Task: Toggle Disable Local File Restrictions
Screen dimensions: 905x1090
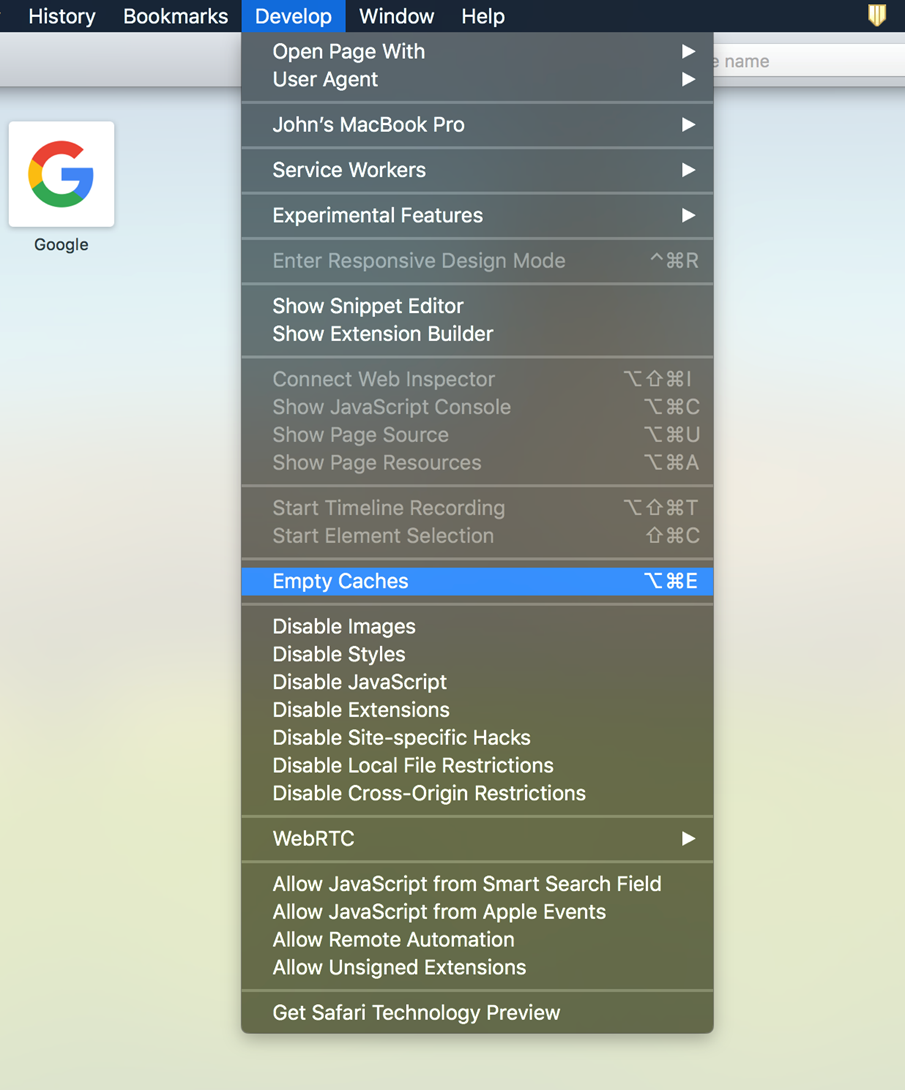Action: point(478,765)
